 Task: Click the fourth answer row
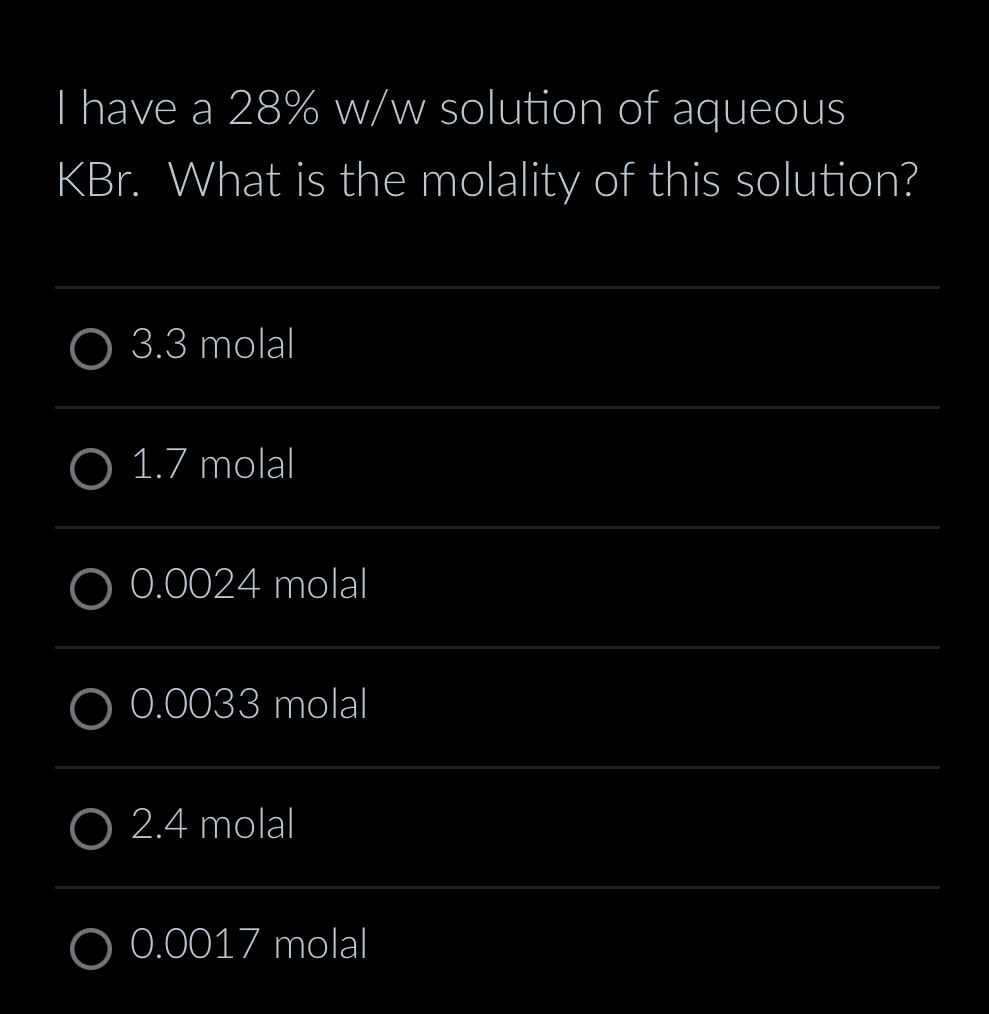point(494,707)
